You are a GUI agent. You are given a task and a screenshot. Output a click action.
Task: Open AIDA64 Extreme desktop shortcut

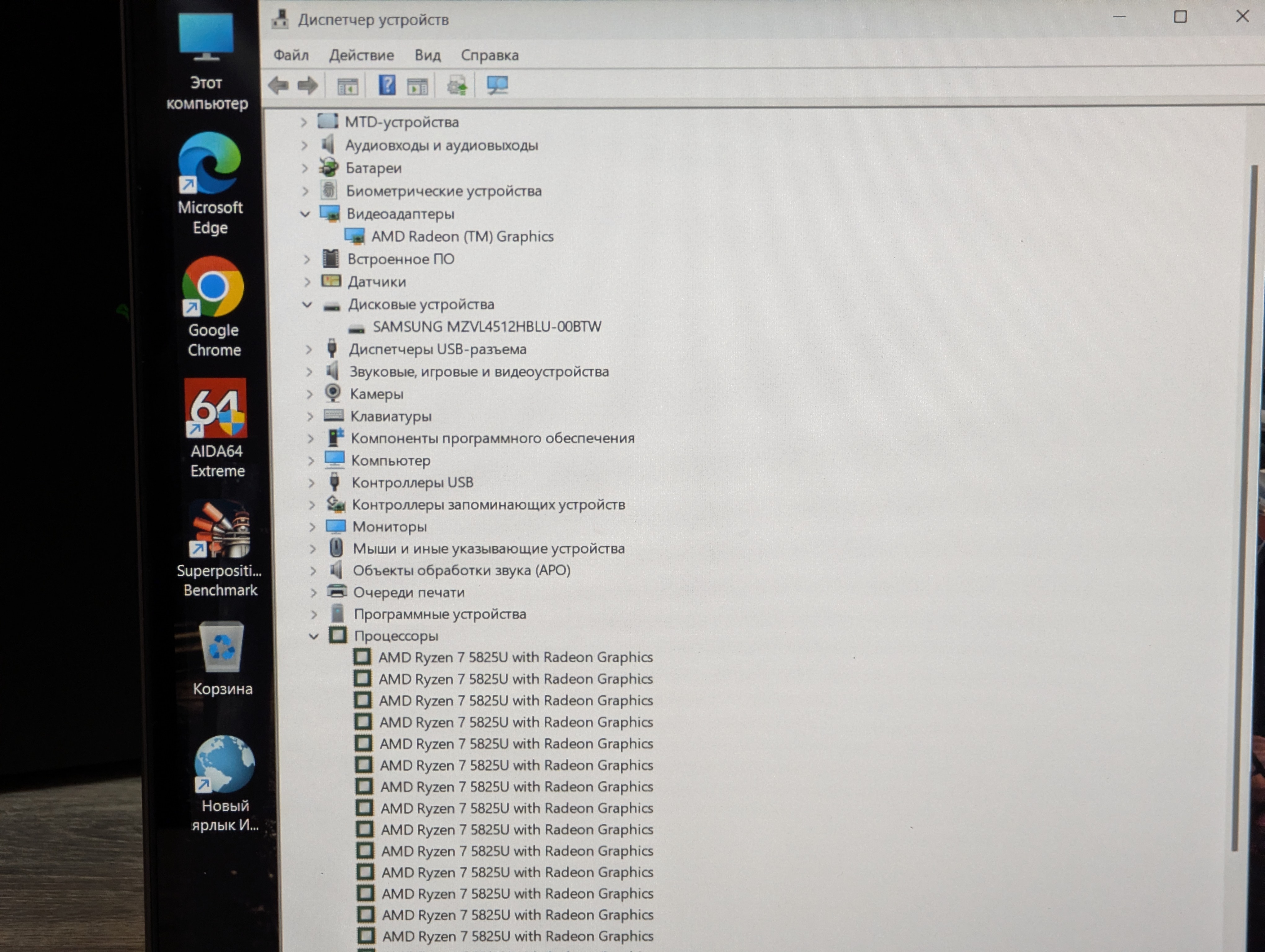(217, 428)
